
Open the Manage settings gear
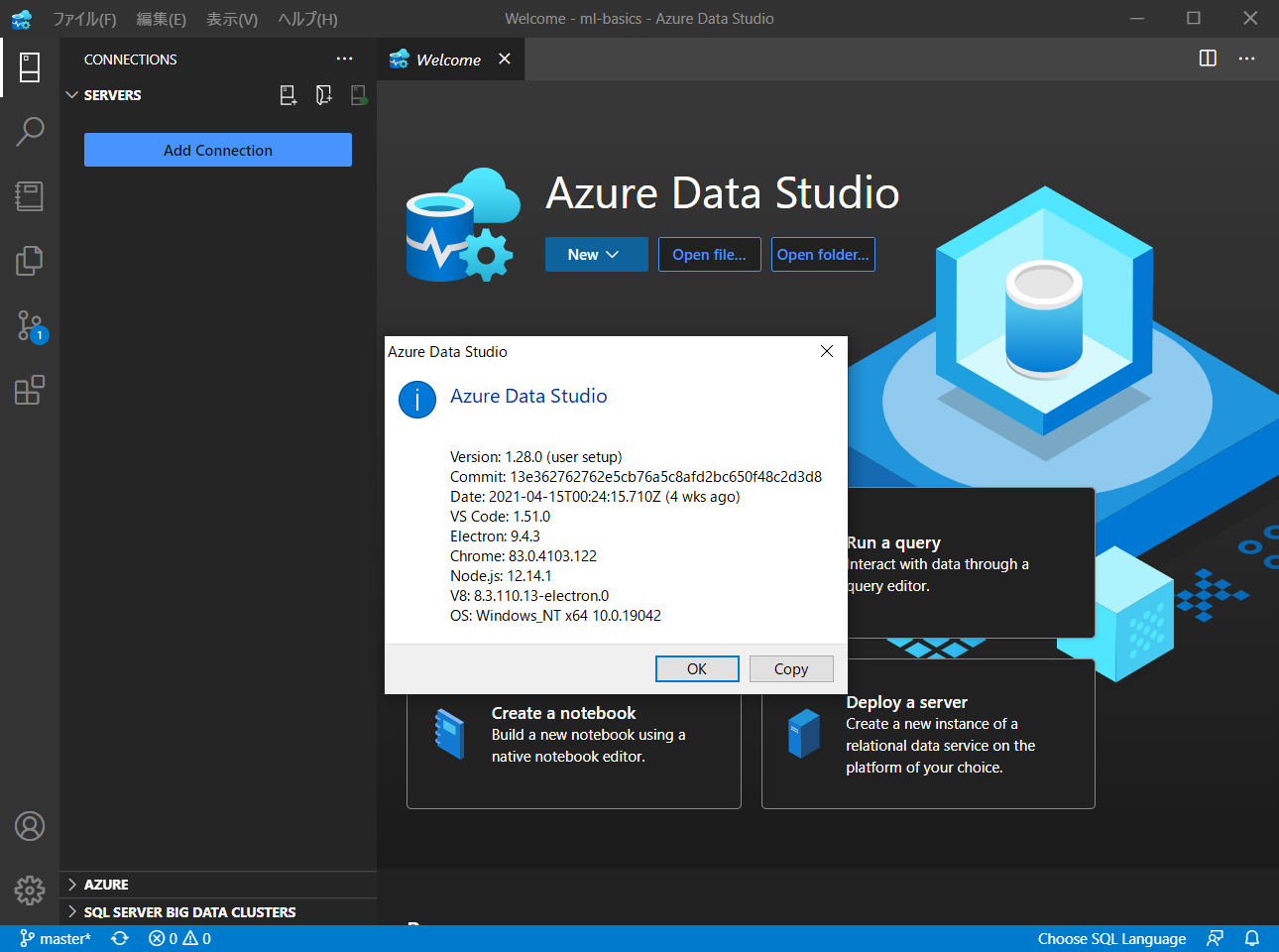click(29, 891)
